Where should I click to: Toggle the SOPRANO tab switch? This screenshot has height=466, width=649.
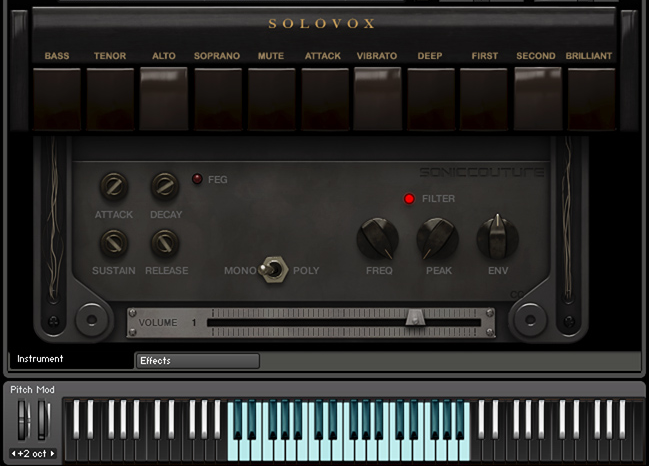[218, 99]
